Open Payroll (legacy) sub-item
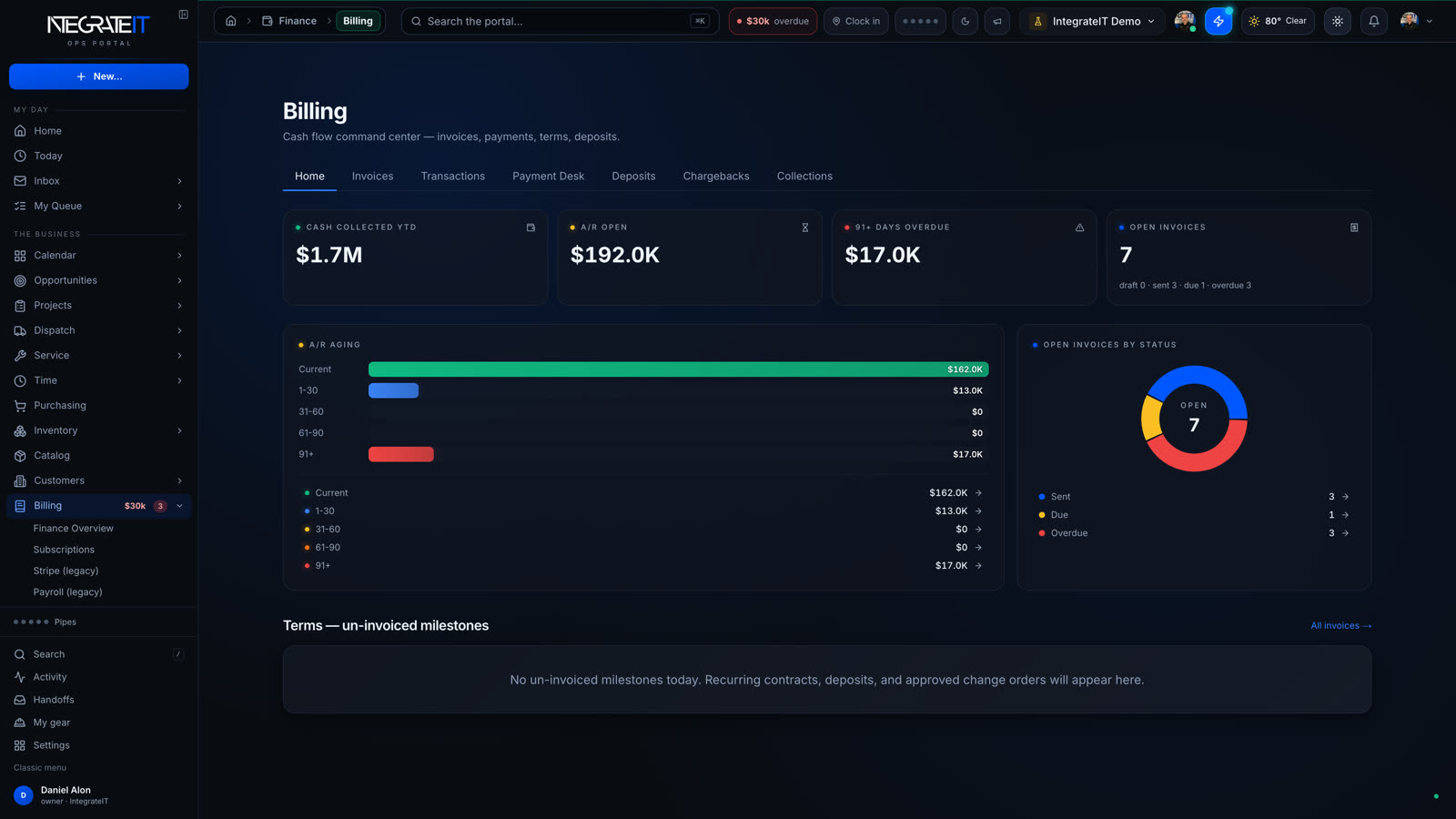 coord(67,592)
